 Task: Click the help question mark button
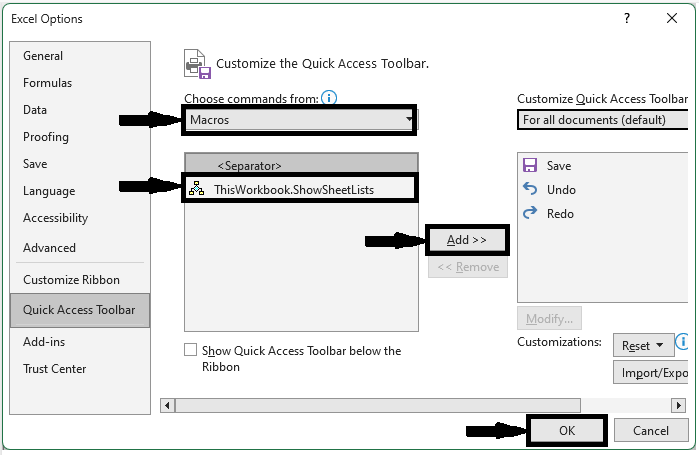(627, 19)
